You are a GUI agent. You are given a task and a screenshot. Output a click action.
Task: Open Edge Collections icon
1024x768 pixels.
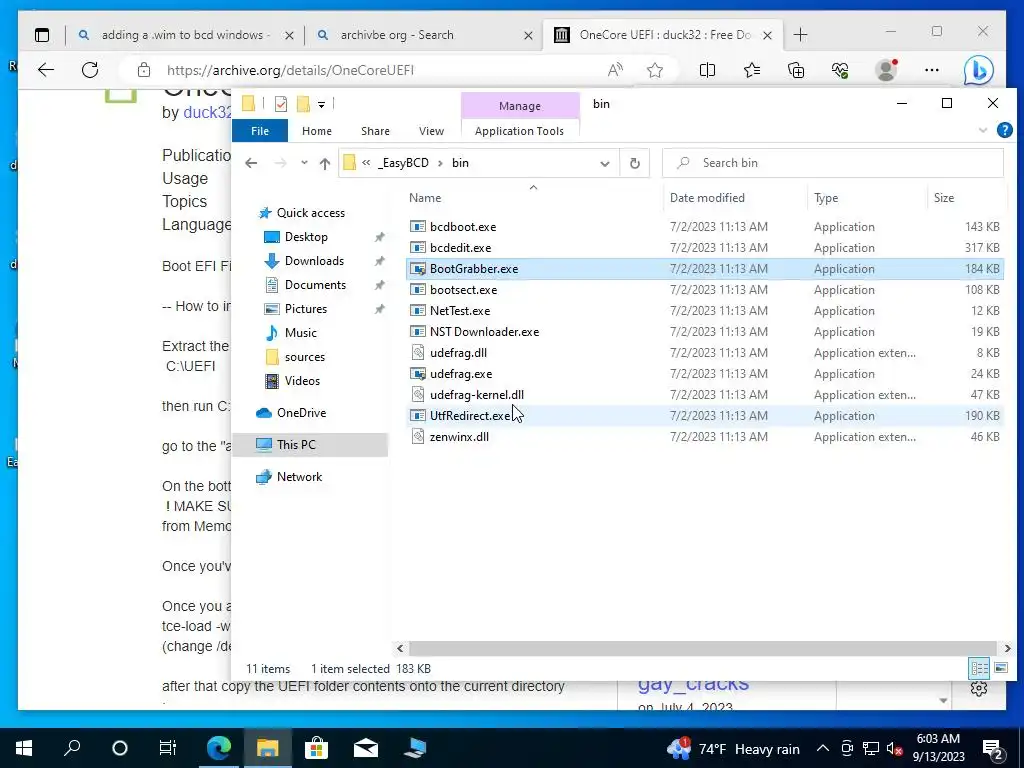pyautogui.click(x=796, y=70)
